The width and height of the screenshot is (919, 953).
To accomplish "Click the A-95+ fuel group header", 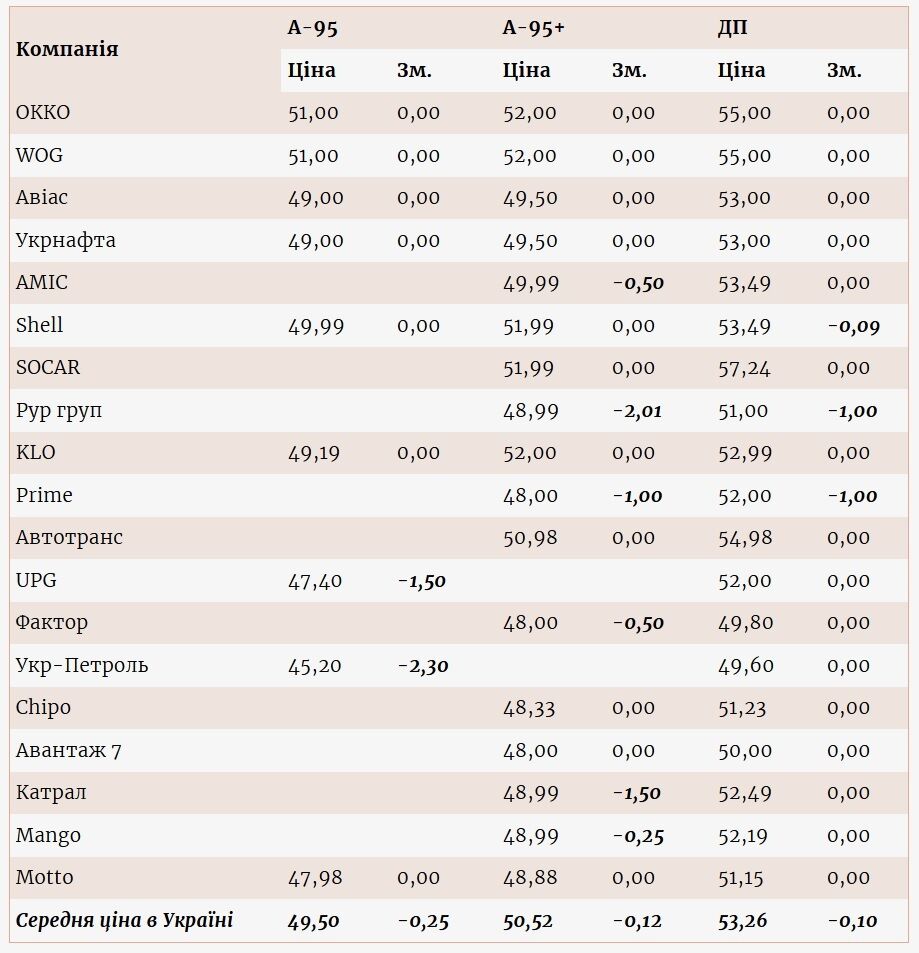I will 533,28.
